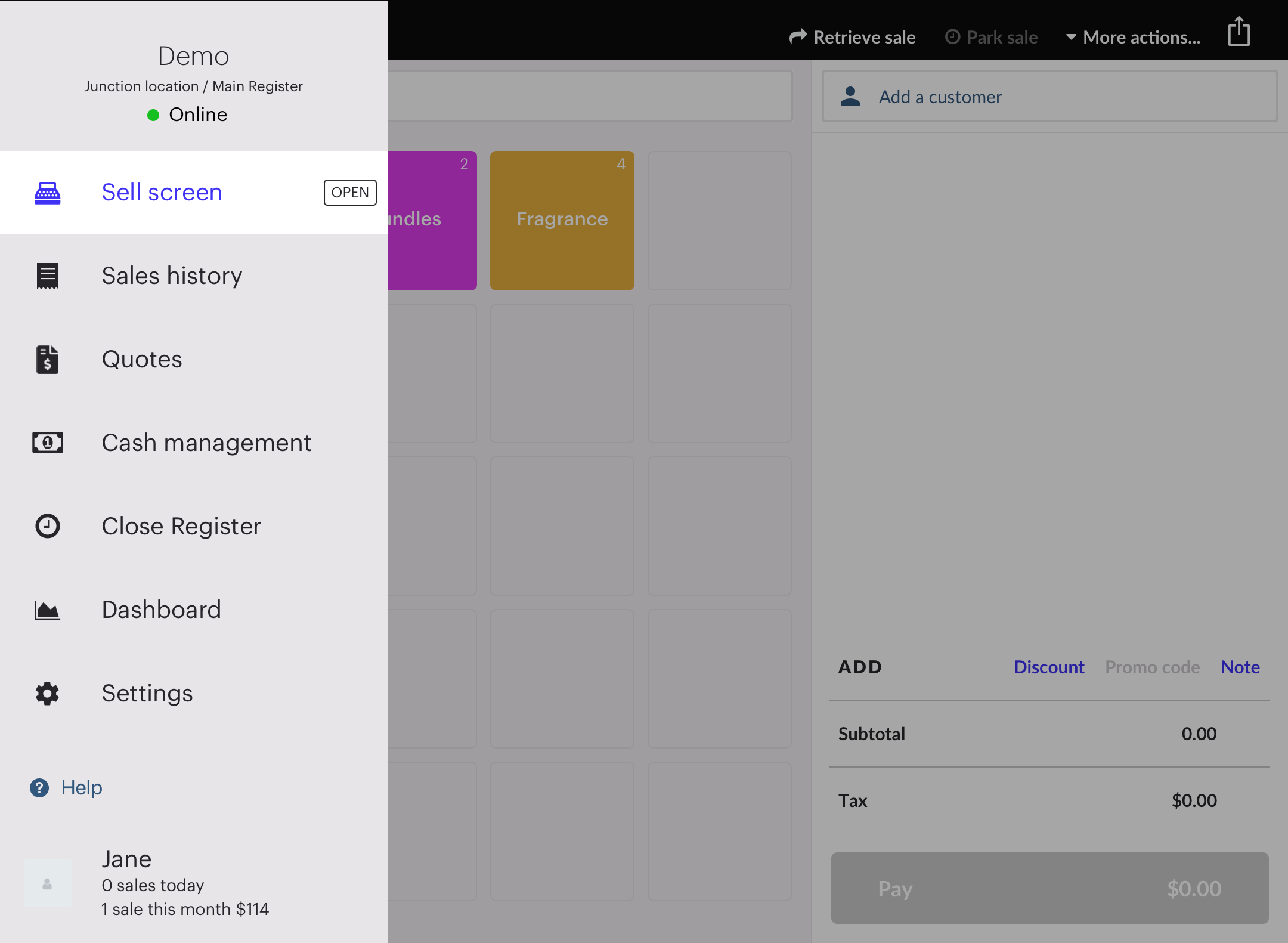Click Retrieve sale button
This screenshot has height=943, width=1288.
853,38
